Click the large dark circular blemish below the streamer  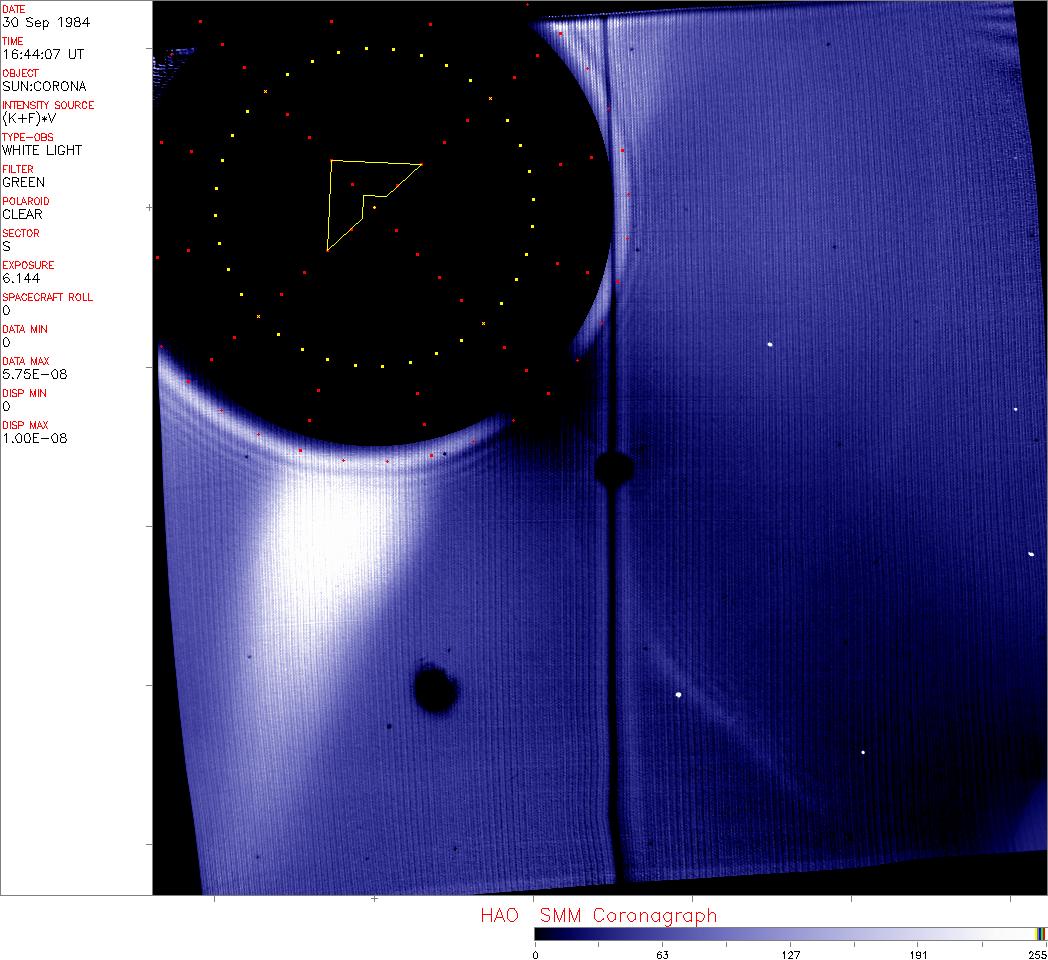point(436,690)
